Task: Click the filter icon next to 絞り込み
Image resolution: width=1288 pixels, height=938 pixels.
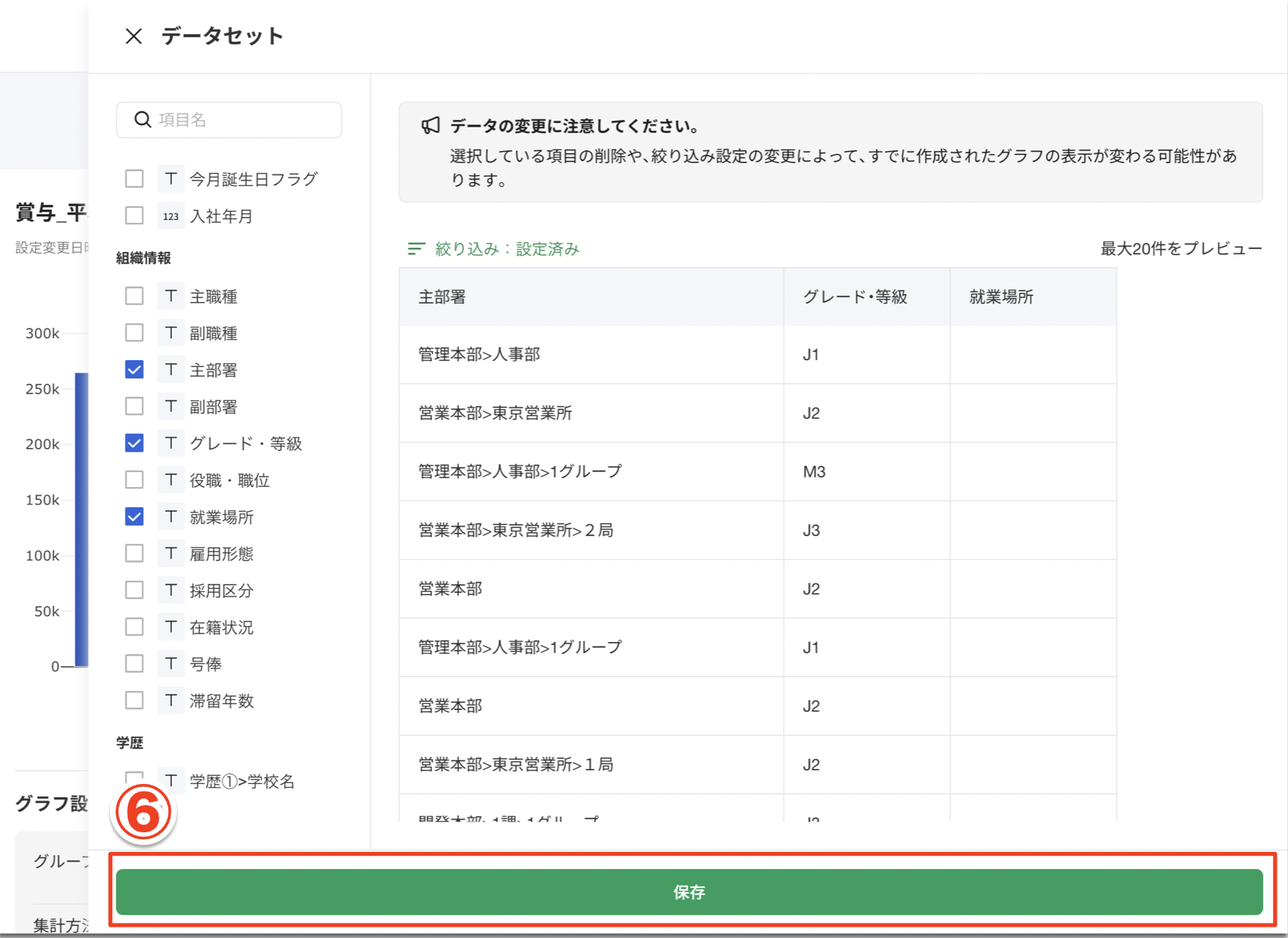Action: tap(414, 248)
